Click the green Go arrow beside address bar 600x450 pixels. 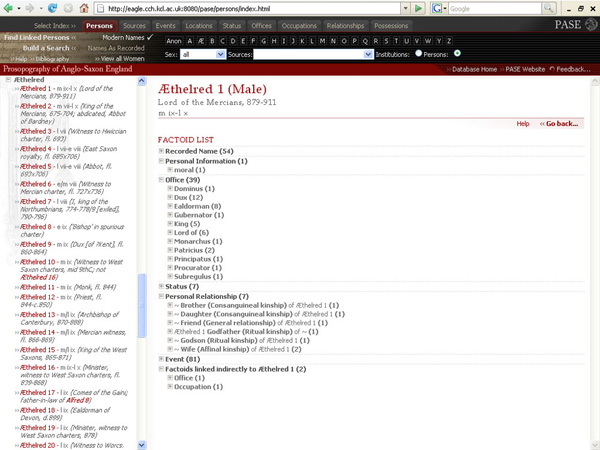coord(419,8)
